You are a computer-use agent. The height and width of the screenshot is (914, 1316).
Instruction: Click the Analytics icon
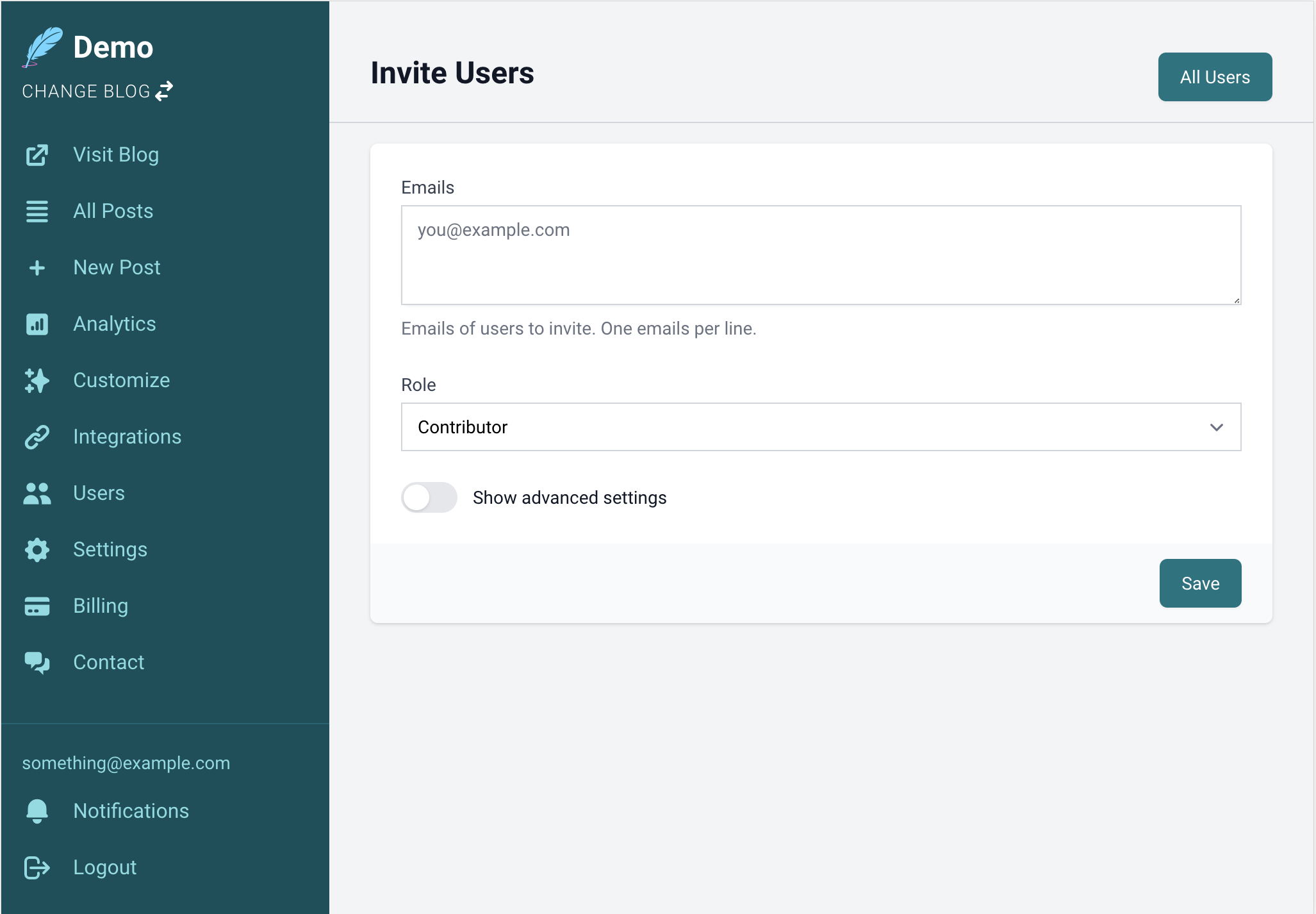point(37,324)
